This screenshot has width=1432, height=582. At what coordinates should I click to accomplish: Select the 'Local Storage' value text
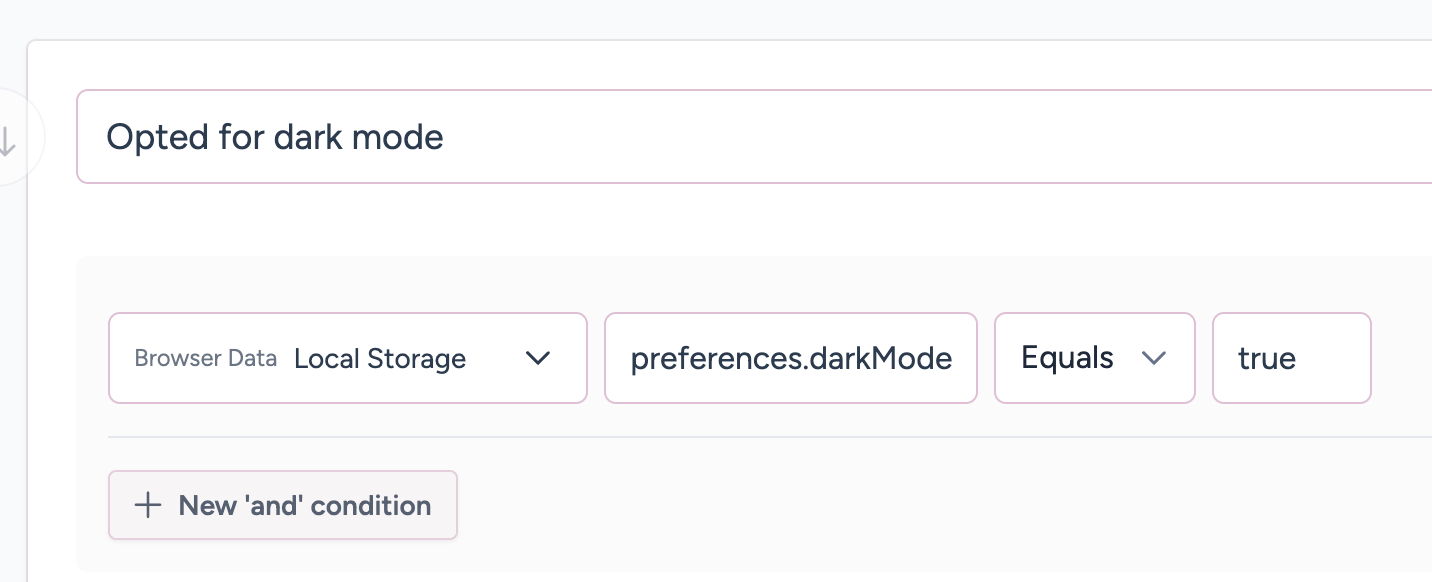380,358
